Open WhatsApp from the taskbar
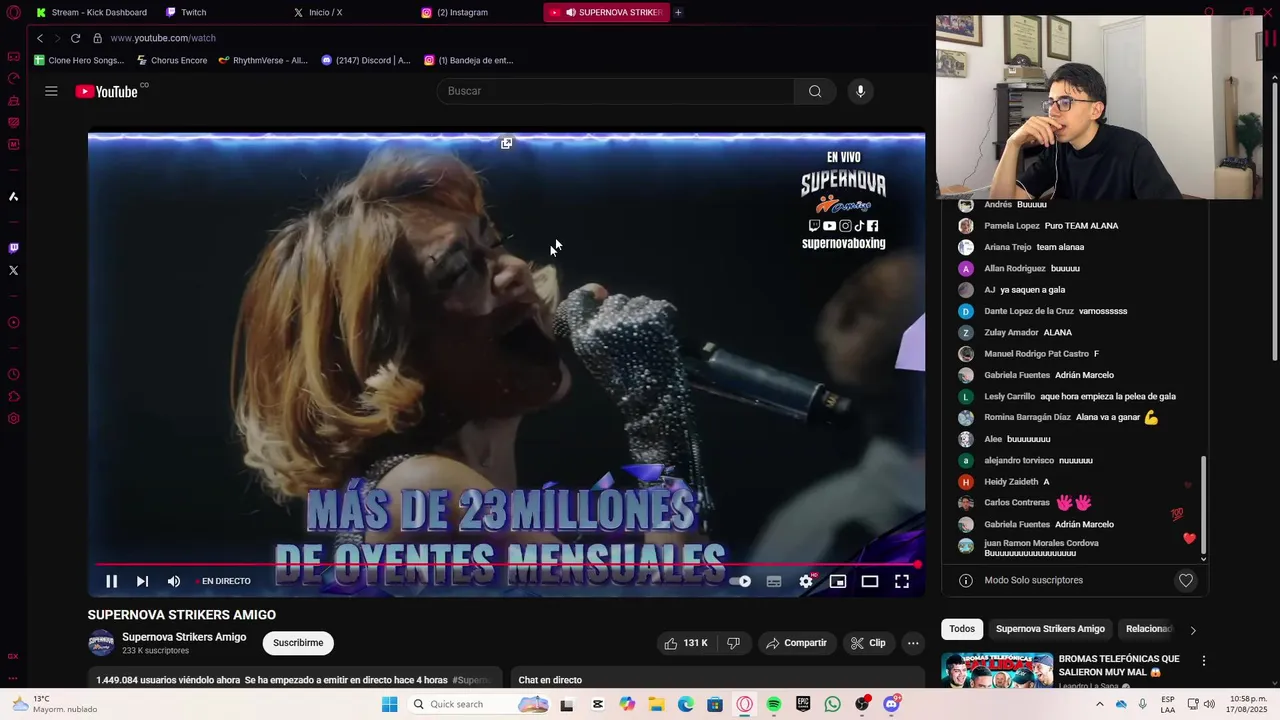The width and height of the screenshot is (1280, 720). click(832, 704)
